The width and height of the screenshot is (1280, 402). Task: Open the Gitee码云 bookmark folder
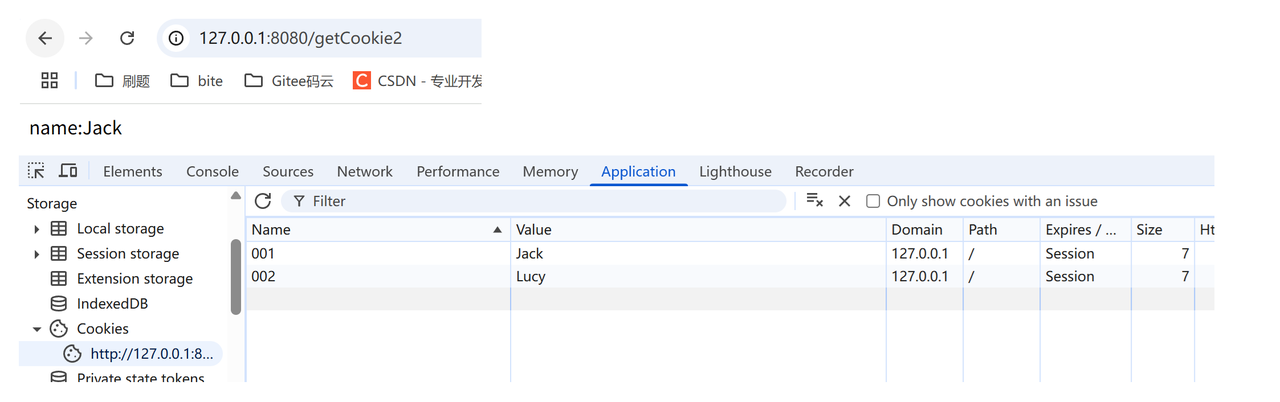pos(289,81)
